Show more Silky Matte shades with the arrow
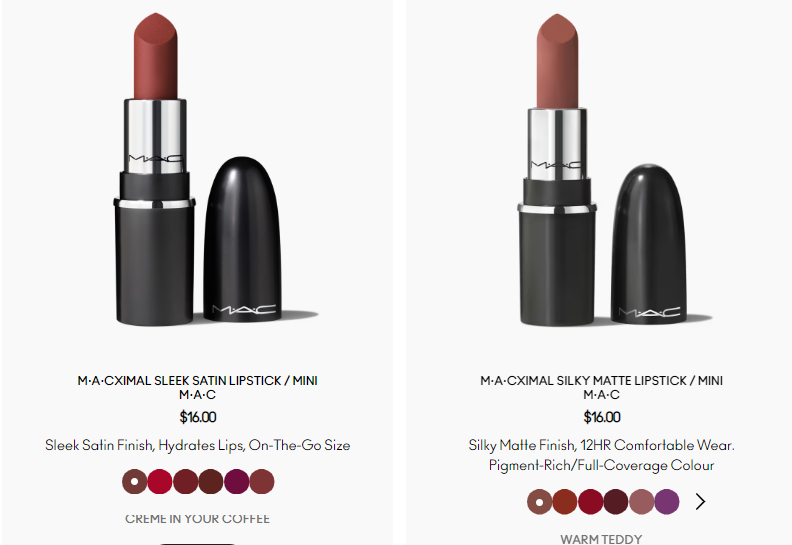Viewport: 792px width, 545px height. click(x=700, y=502)
